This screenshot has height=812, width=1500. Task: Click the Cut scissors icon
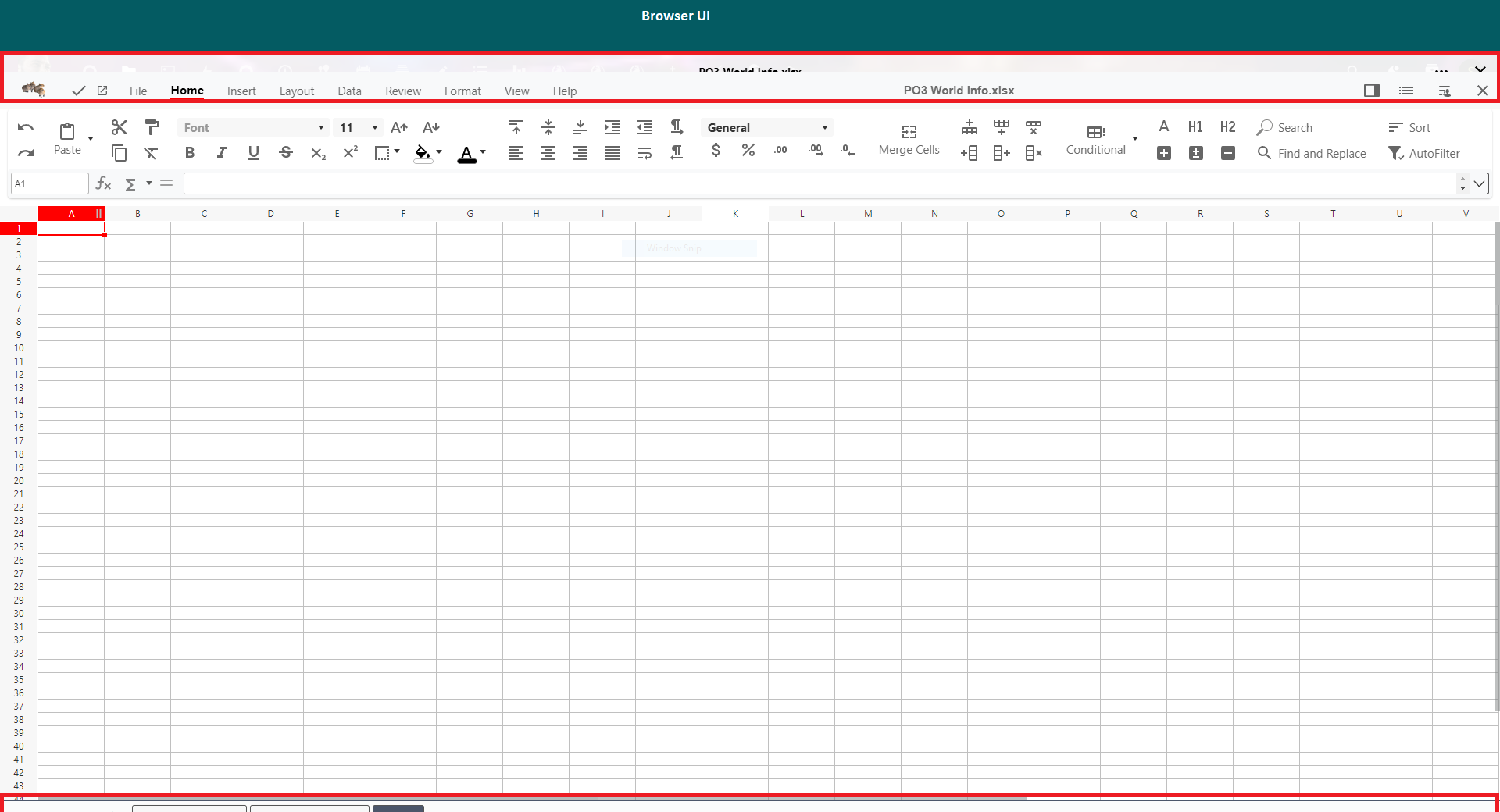(x=119, y=127)
